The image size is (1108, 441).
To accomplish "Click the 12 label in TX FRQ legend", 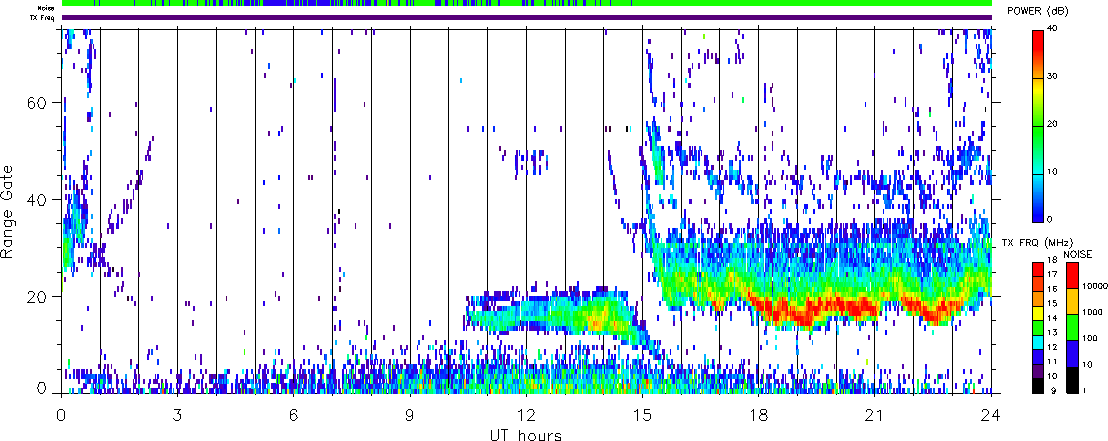I will click(x=1053, y=347).
